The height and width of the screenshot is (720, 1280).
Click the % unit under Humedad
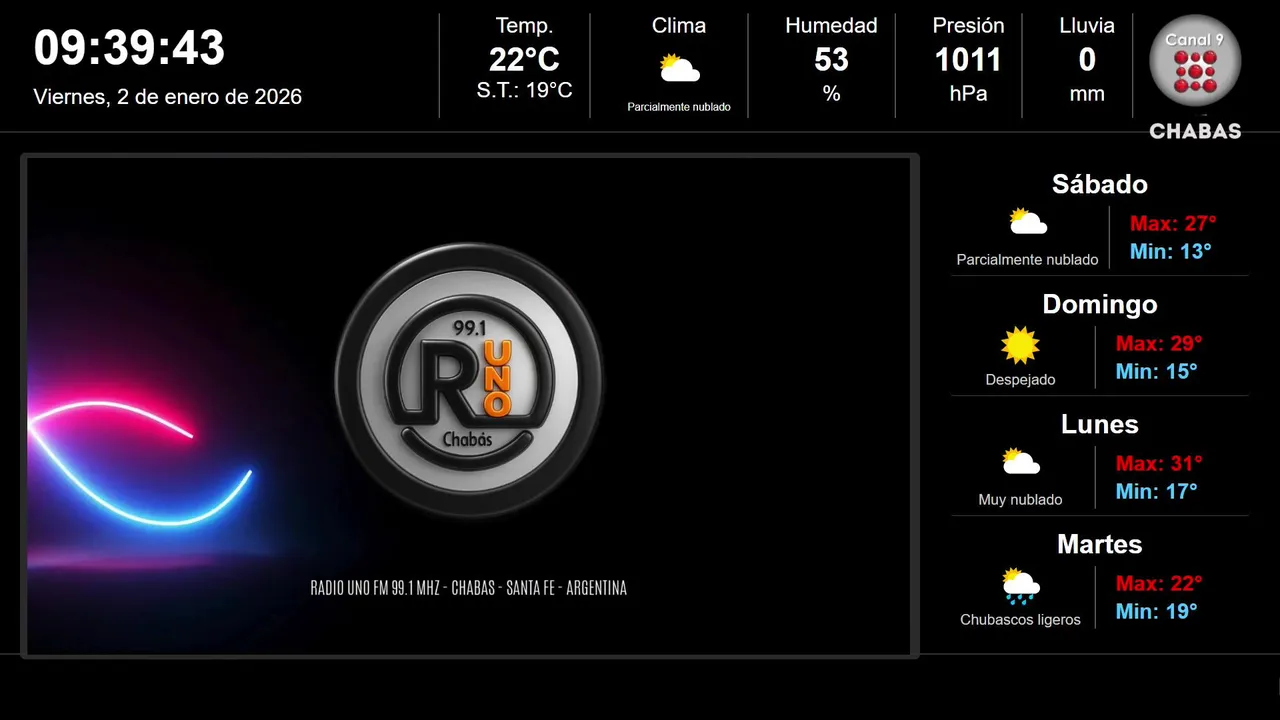831,94
